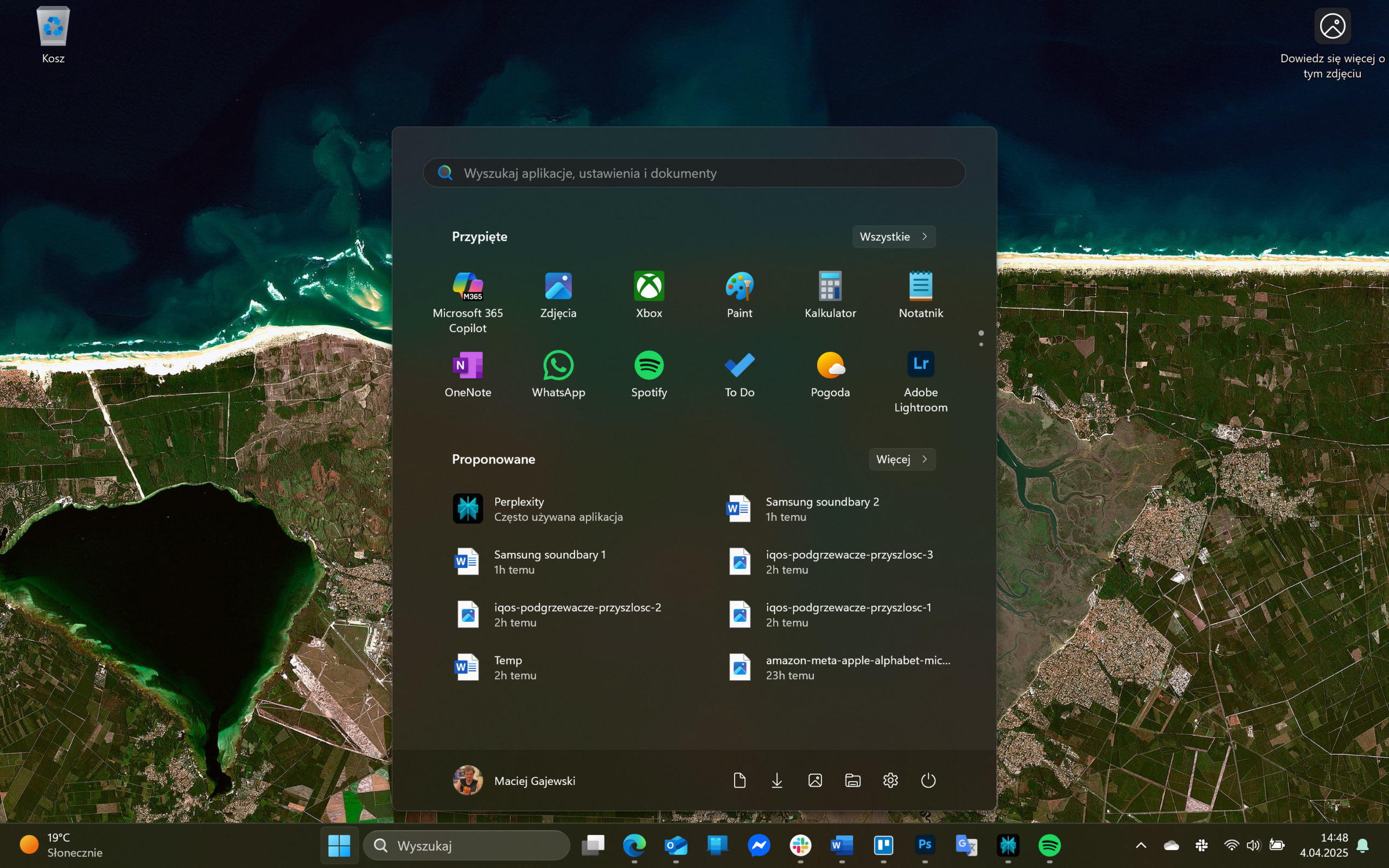Image resolution: width=1389 pixels, height=868 pixels.
Task: Click the battery status icon
Action: point(1277,845)
